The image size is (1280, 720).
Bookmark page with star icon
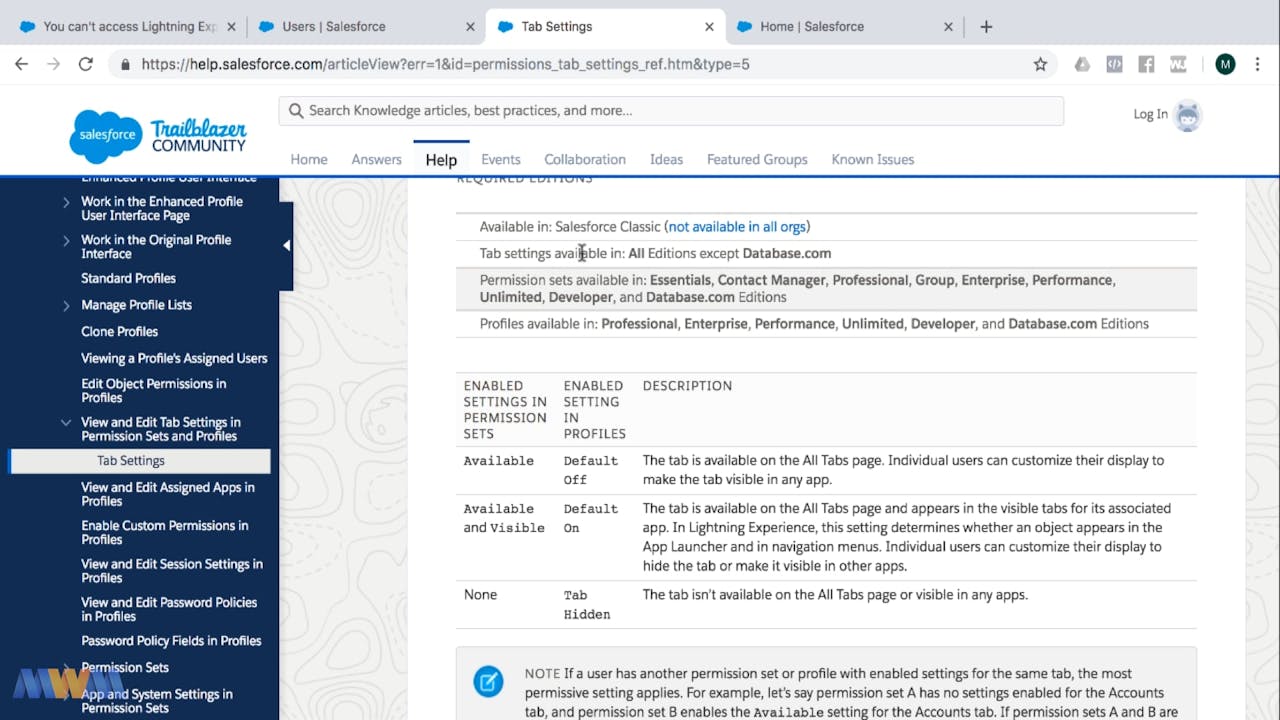click(x=1040, y=64)
